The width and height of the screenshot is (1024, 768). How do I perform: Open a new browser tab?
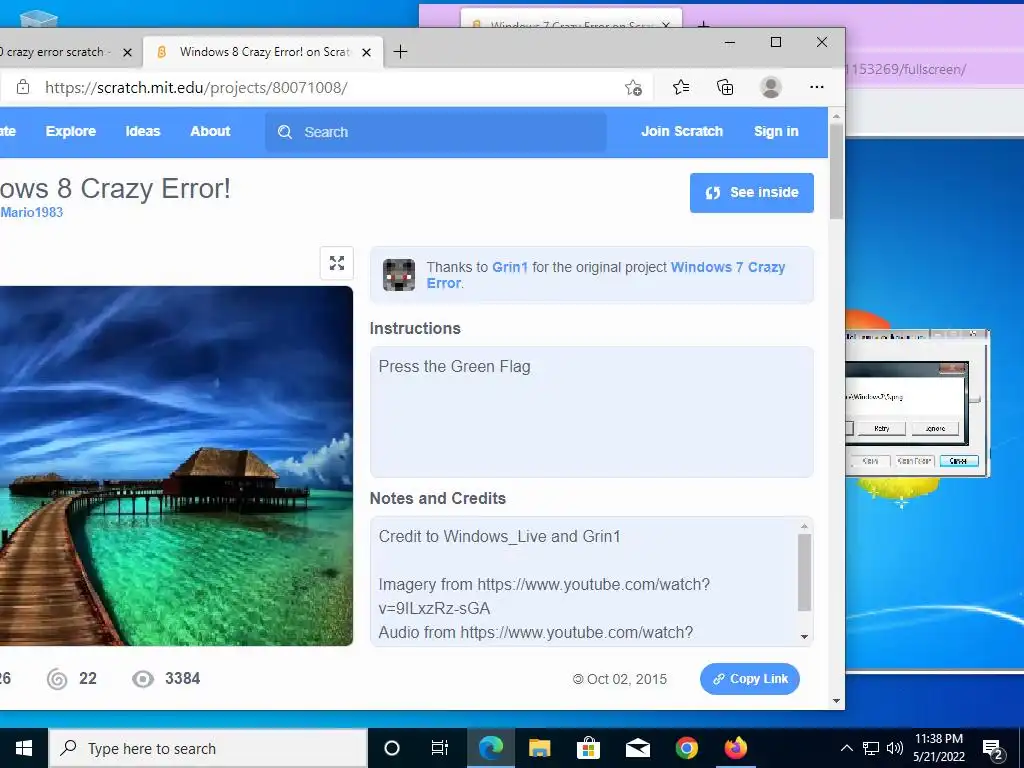coord(400,52)
